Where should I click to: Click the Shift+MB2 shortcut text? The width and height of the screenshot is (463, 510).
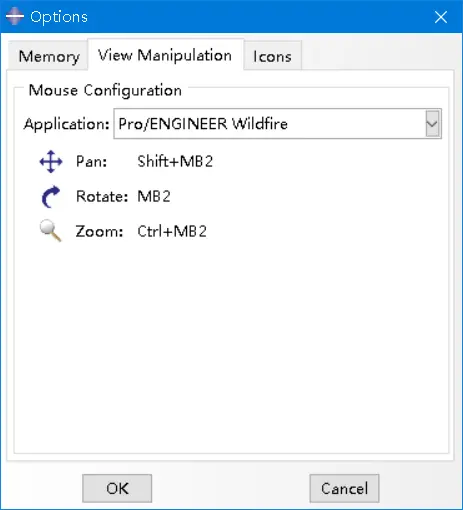point(175,161)
